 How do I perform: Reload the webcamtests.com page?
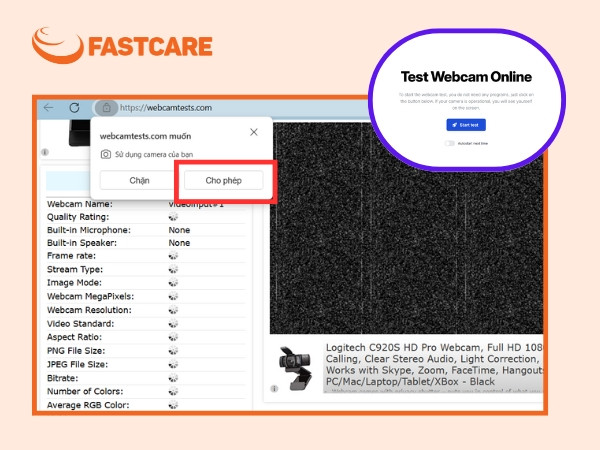(74, 108)
